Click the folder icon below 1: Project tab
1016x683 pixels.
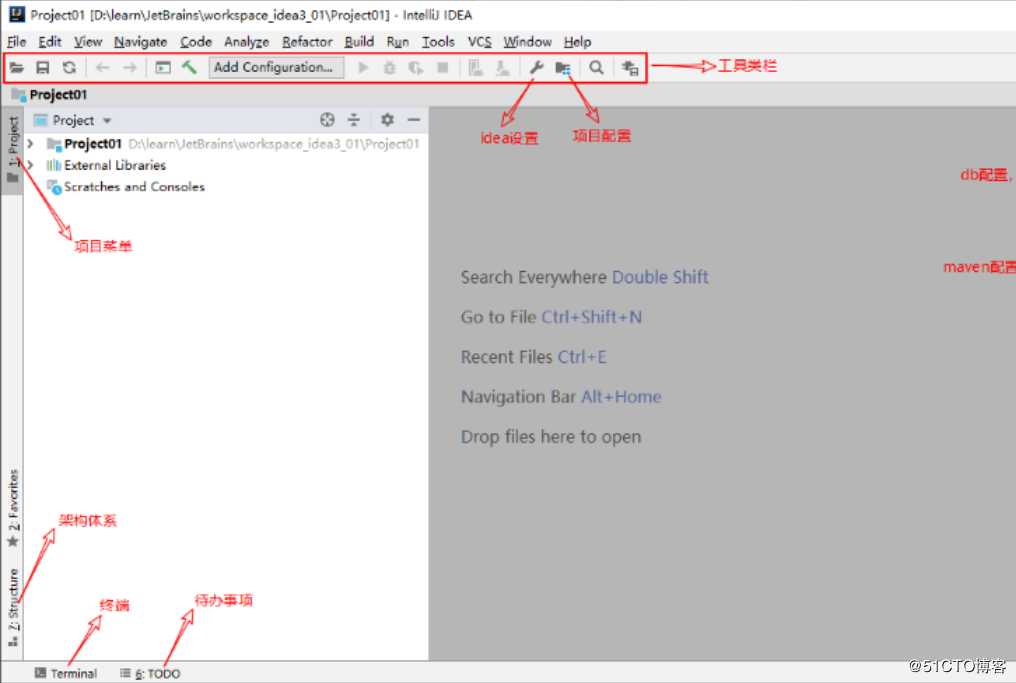(x=12, y=177)
